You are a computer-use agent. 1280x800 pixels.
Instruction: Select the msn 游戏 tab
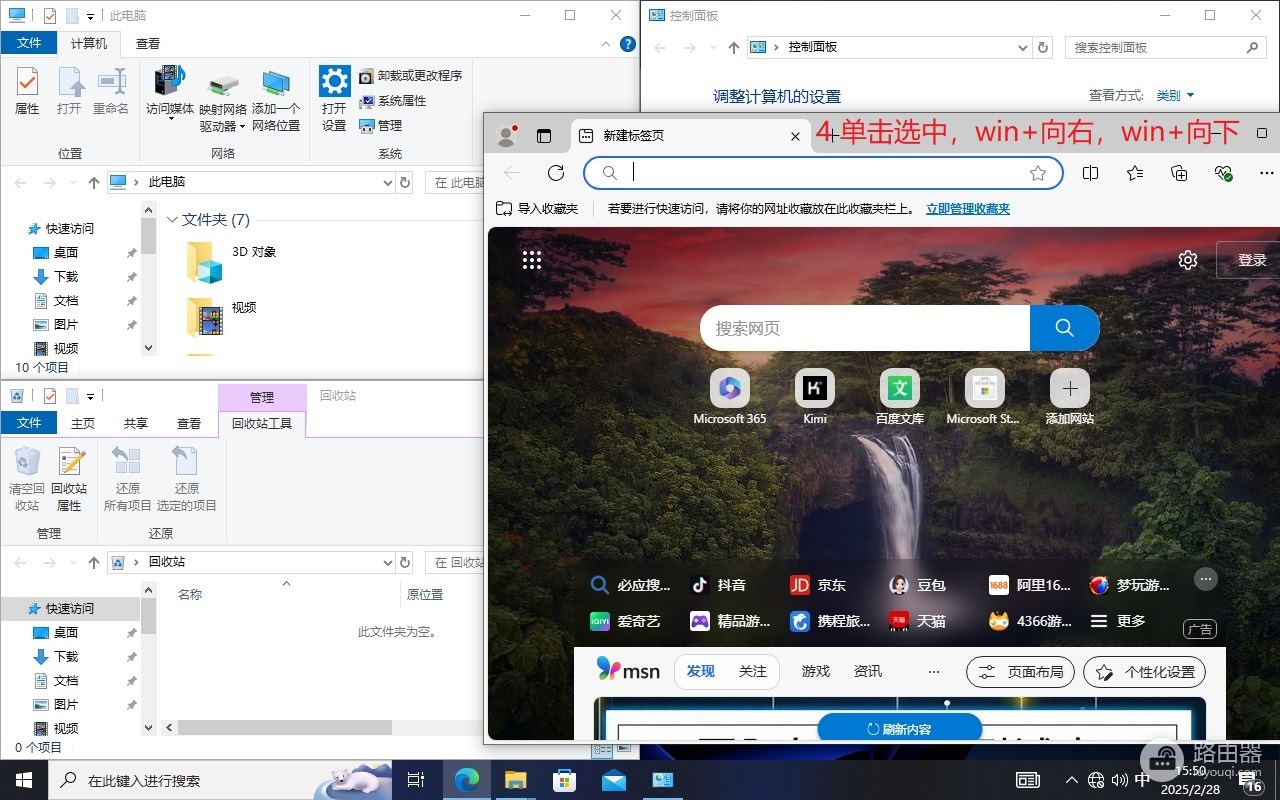point(816,672)
